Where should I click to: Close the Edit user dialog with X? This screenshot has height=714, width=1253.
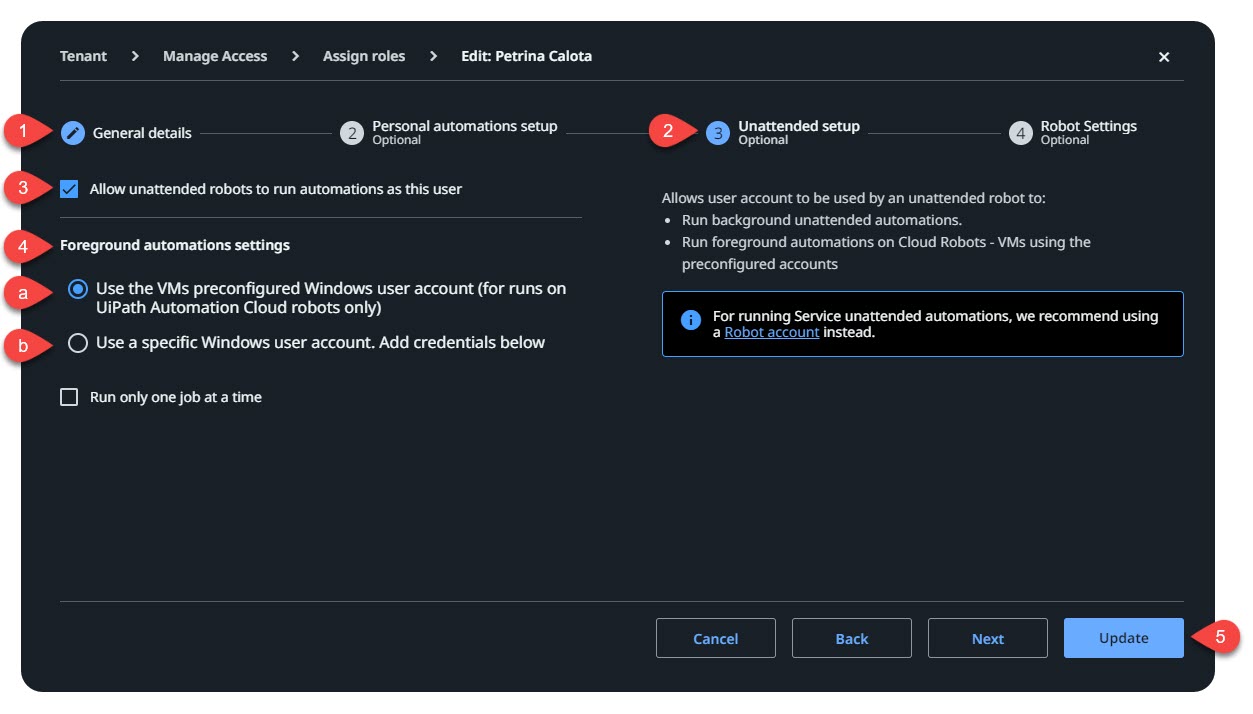1164,57
